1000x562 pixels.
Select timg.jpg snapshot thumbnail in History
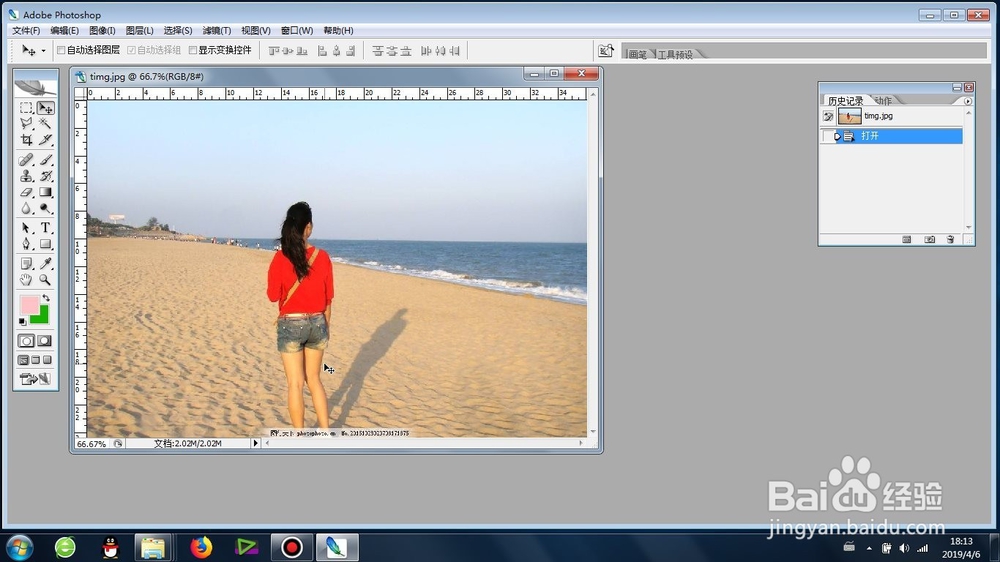point(849,116)
